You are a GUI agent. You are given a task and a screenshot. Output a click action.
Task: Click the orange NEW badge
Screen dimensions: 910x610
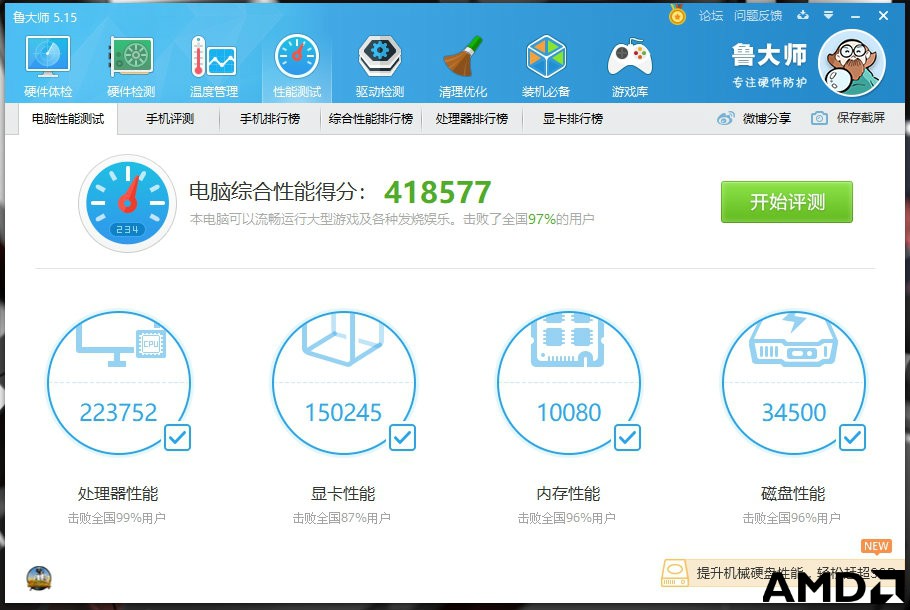click(x=876, y=547)
